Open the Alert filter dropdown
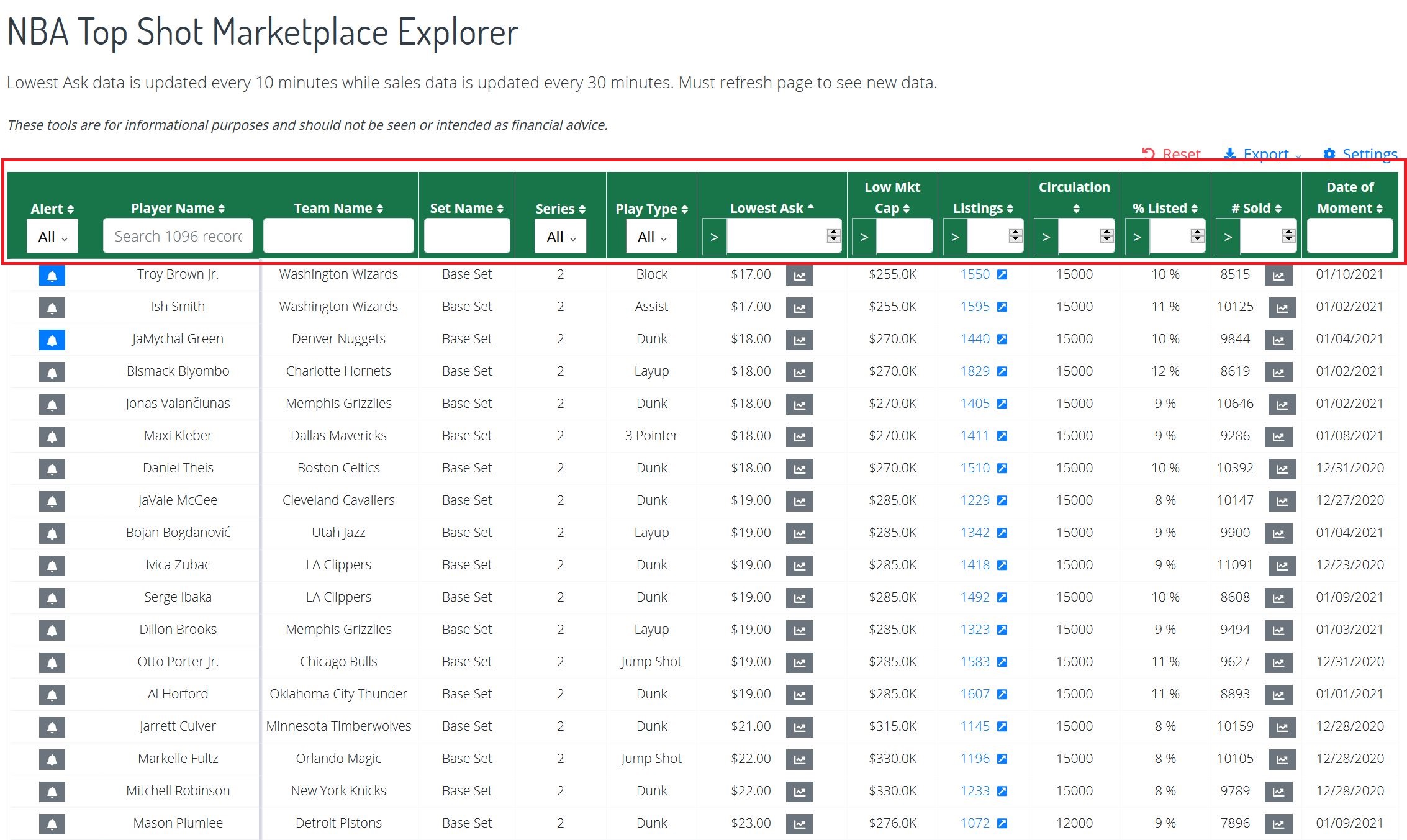 [52, 237]
